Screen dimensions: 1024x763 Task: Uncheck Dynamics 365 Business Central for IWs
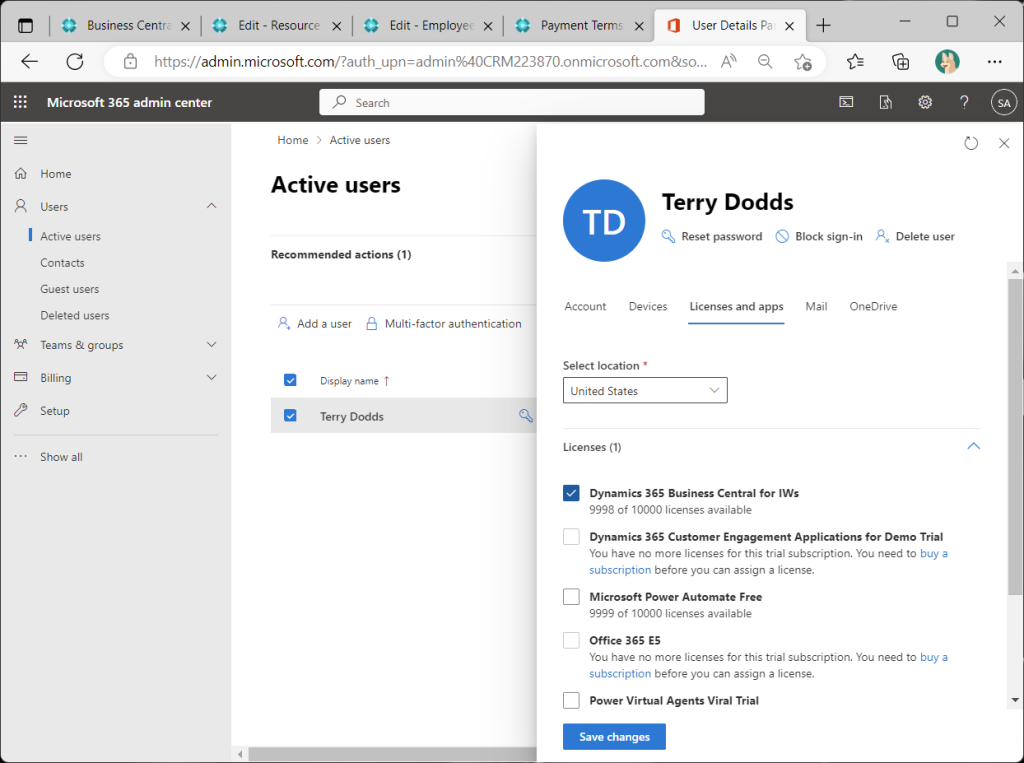[571, 493]
